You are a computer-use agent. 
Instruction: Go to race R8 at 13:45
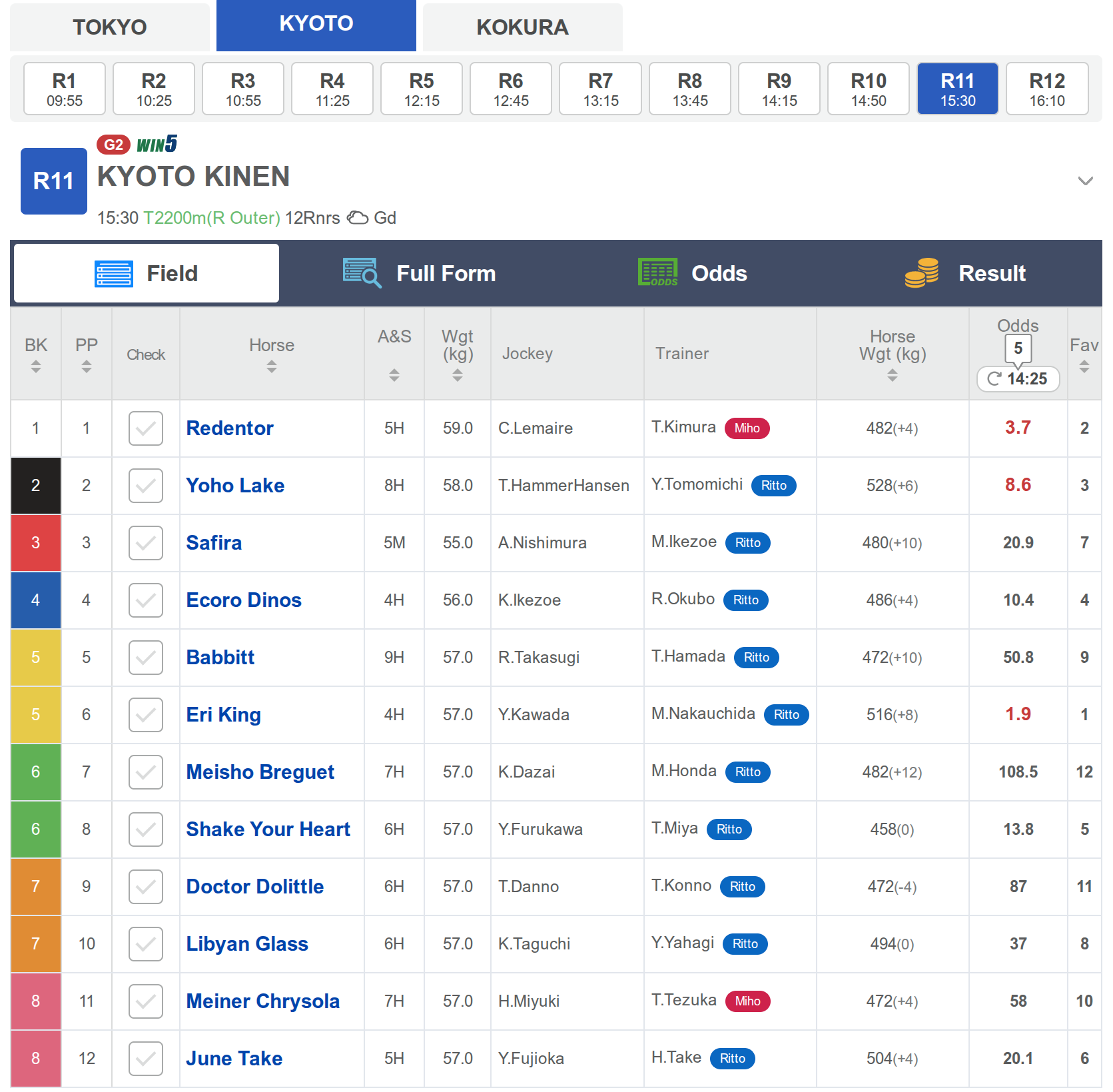tap(690, 89)
